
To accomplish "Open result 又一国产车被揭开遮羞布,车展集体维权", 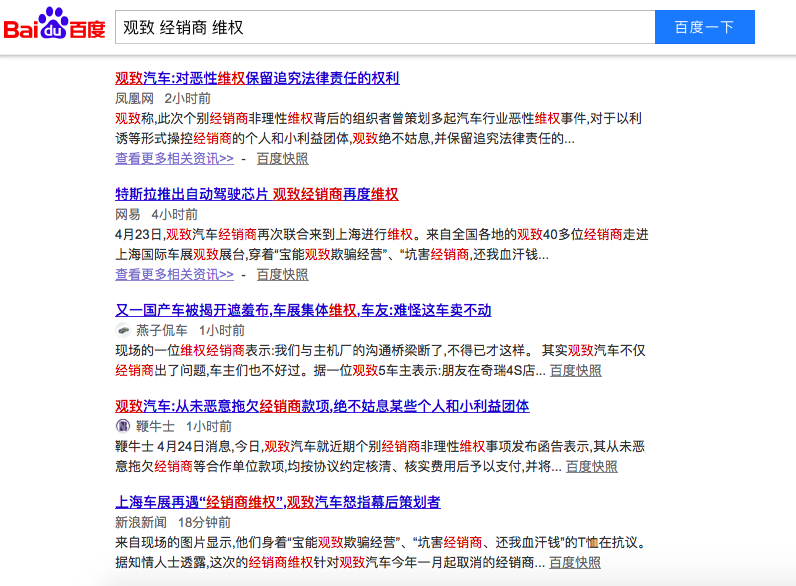I will click(303, 310).
